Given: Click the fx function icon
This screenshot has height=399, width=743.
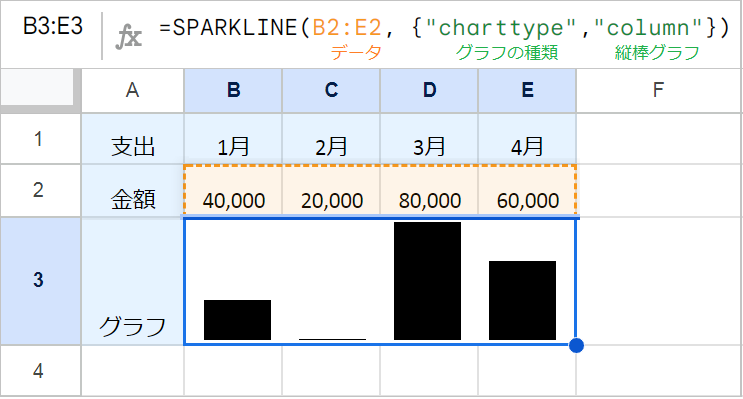Looking at the screenshot, I should click(x=129, y=36).
